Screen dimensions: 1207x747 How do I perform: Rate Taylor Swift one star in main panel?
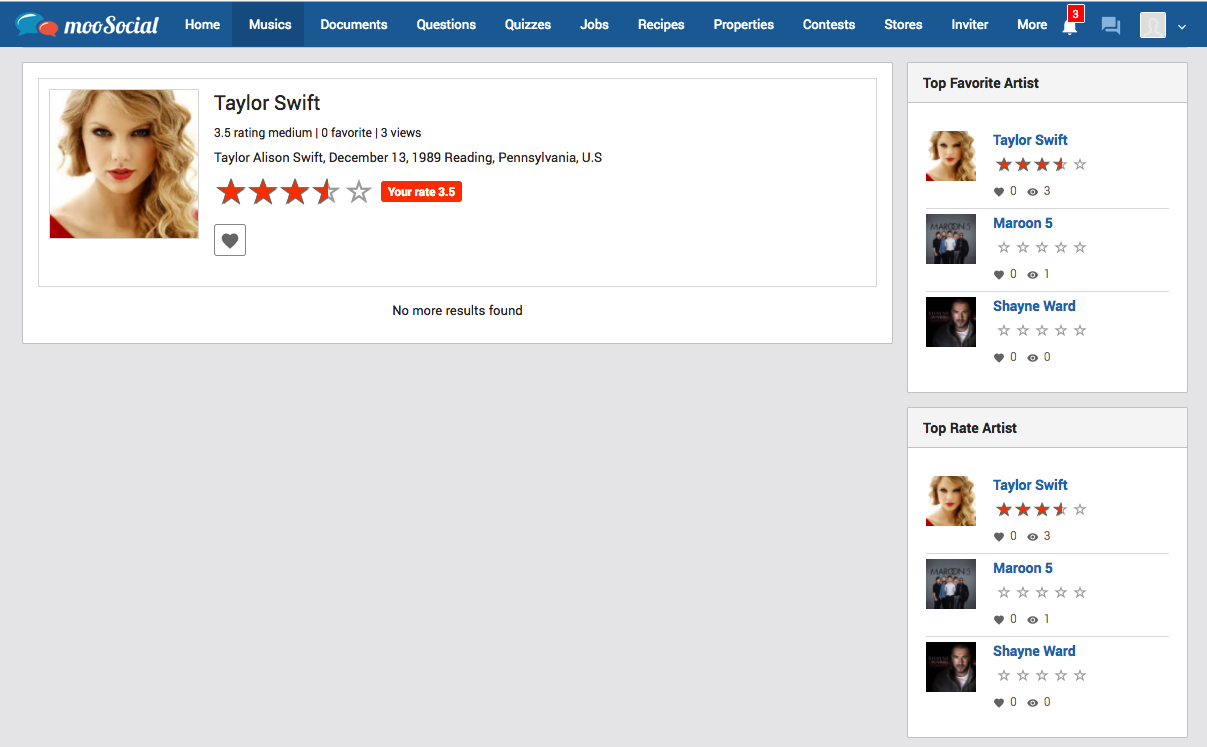coord(231,192)
